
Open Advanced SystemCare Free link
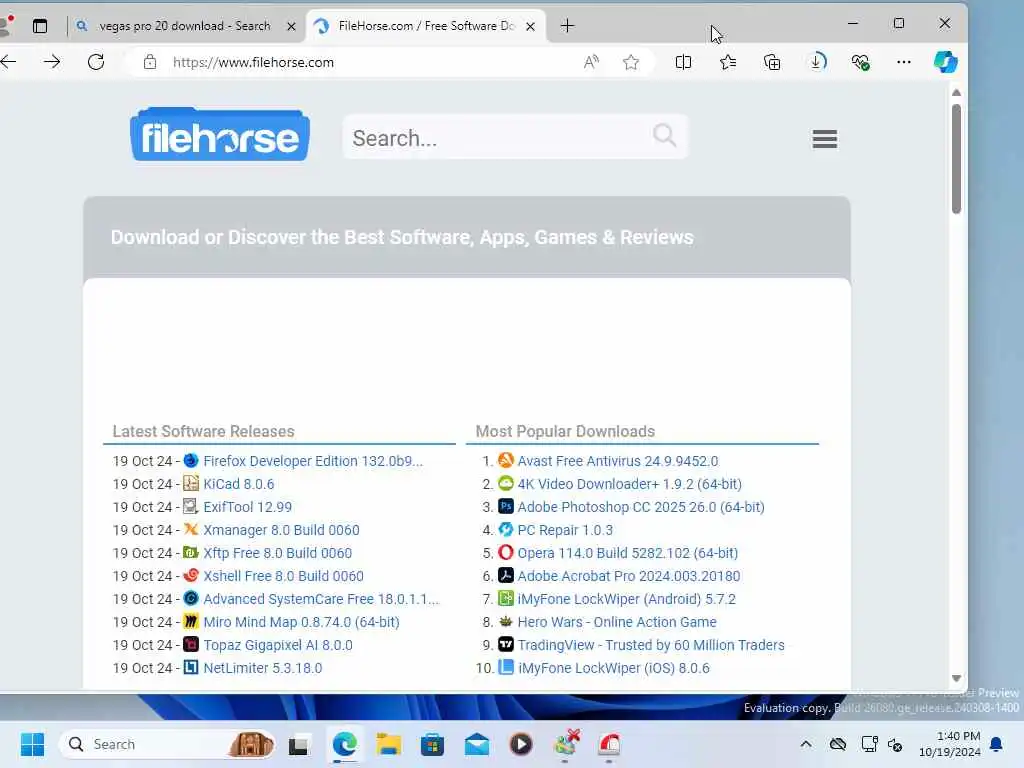(321, 599)
